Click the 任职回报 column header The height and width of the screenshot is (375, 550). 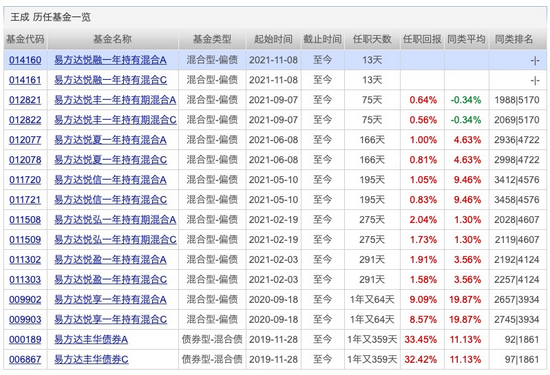422,39
